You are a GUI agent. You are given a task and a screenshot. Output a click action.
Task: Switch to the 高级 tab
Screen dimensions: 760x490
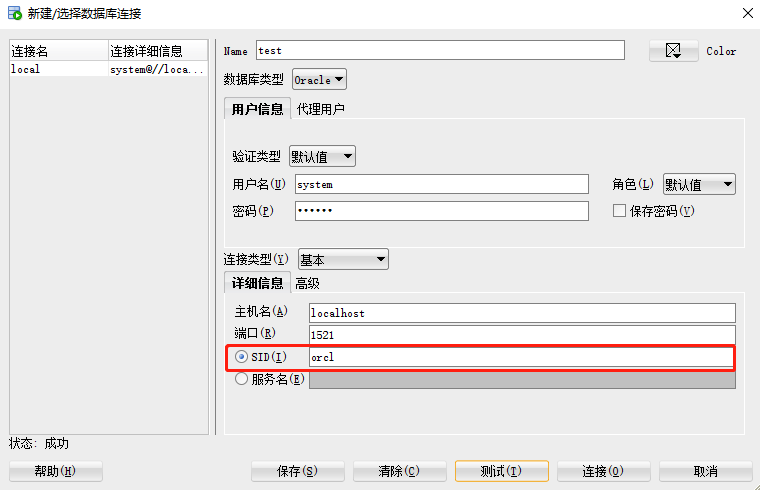tap(307, 283)
